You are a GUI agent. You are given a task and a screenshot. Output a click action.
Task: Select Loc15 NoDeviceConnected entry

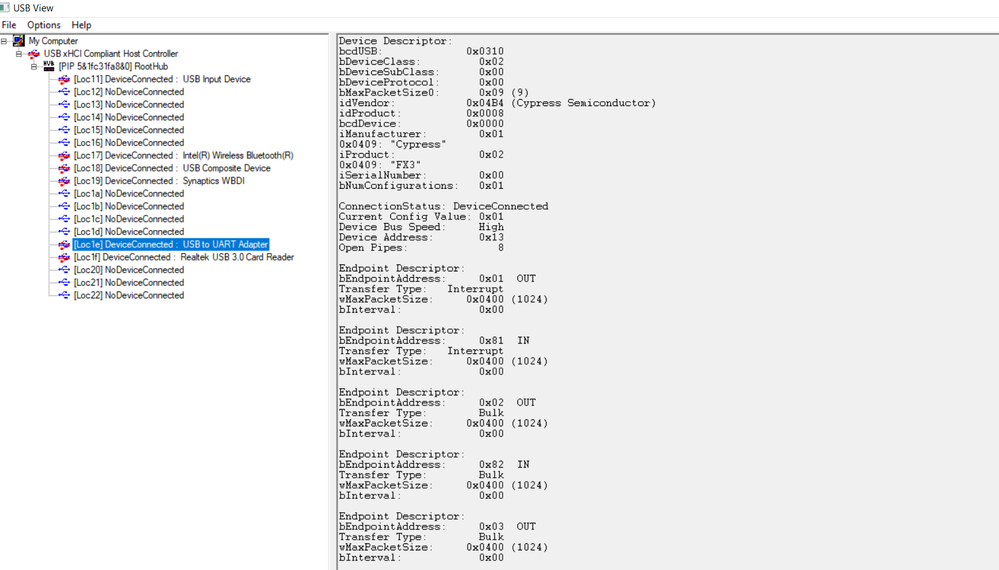point(129,130)
